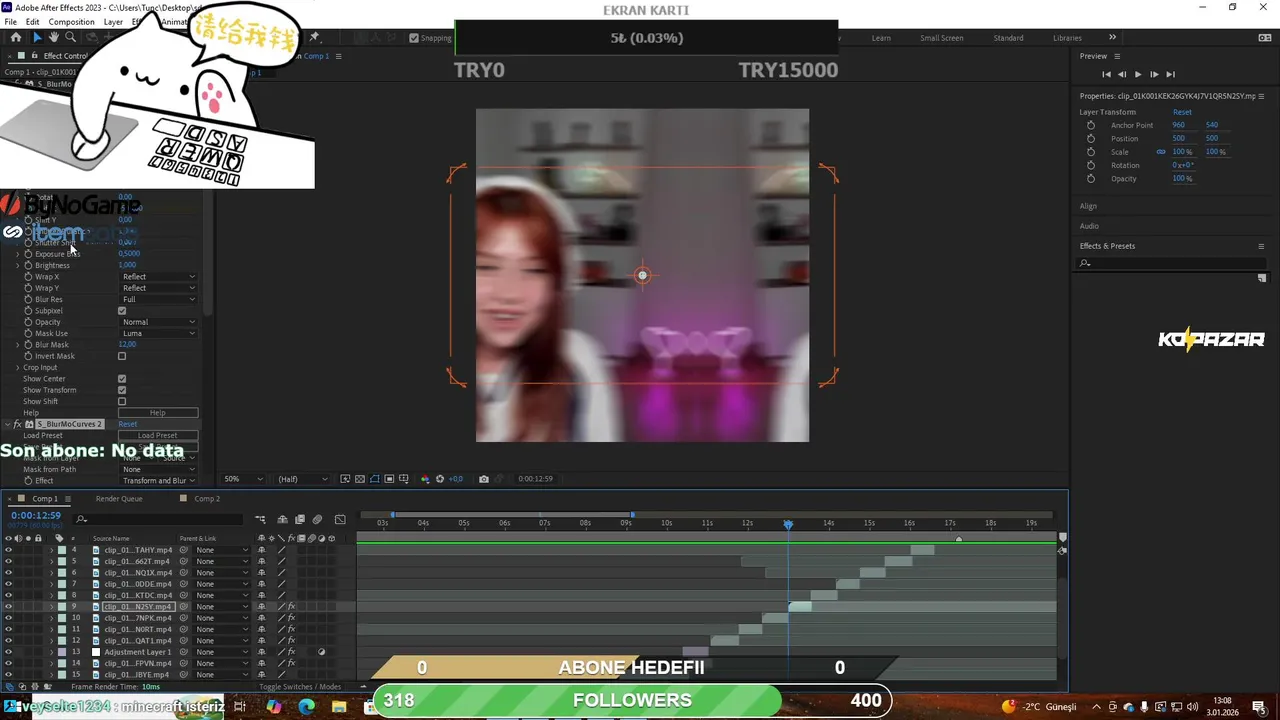Open resolution (Half) dropdown
This screenshot has width=1280, height=720.
coord(302,479)
